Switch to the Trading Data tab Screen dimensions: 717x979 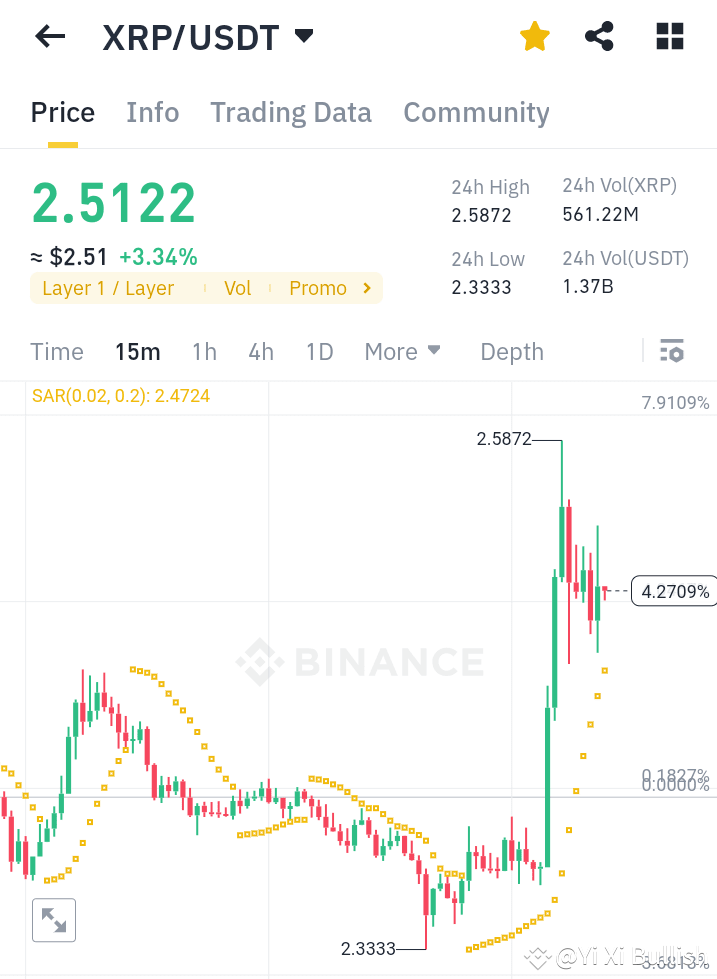[x=291, y=112]
